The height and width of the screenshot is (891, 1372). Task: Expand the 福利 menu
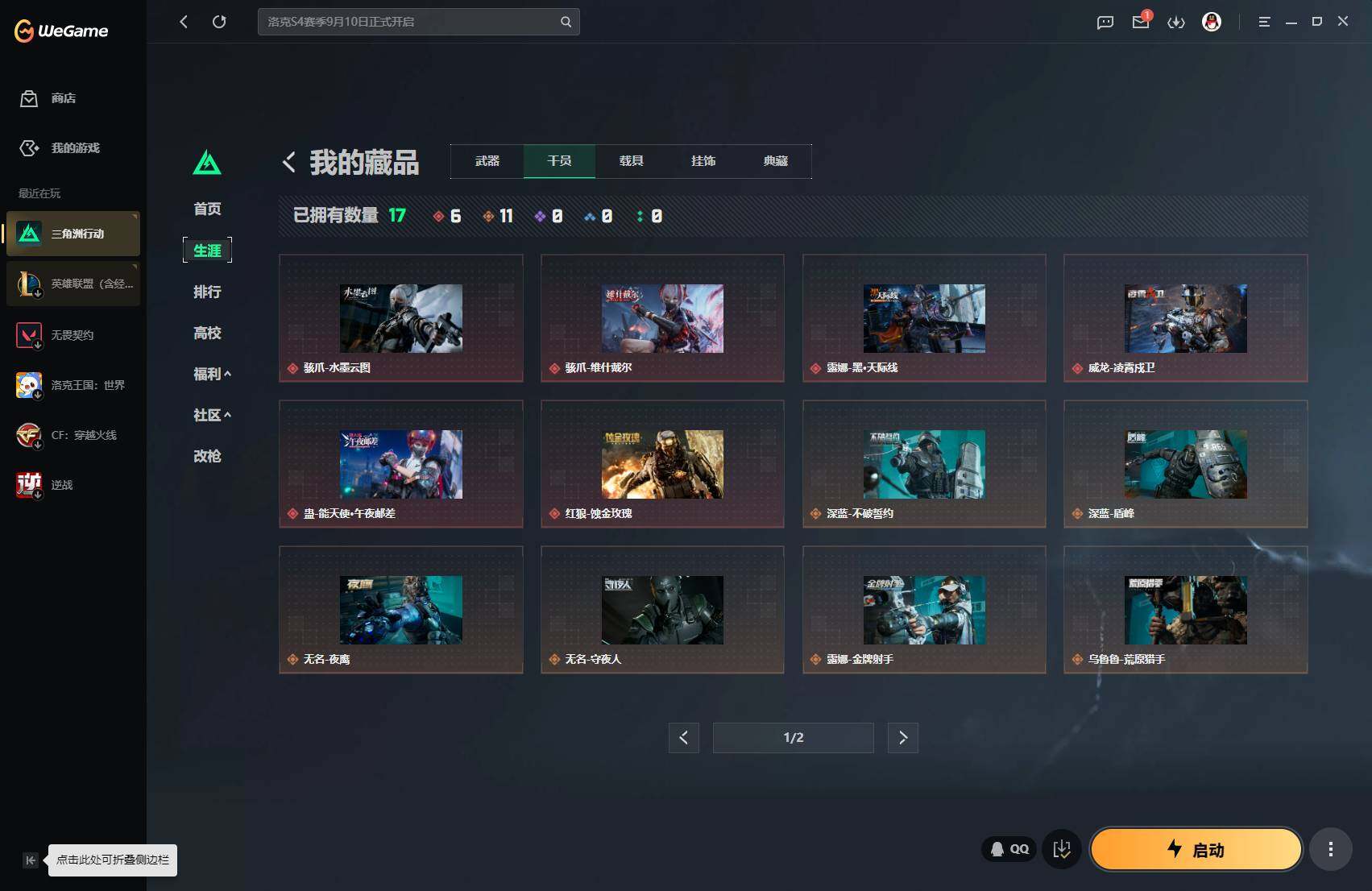(x=212, y=374)
